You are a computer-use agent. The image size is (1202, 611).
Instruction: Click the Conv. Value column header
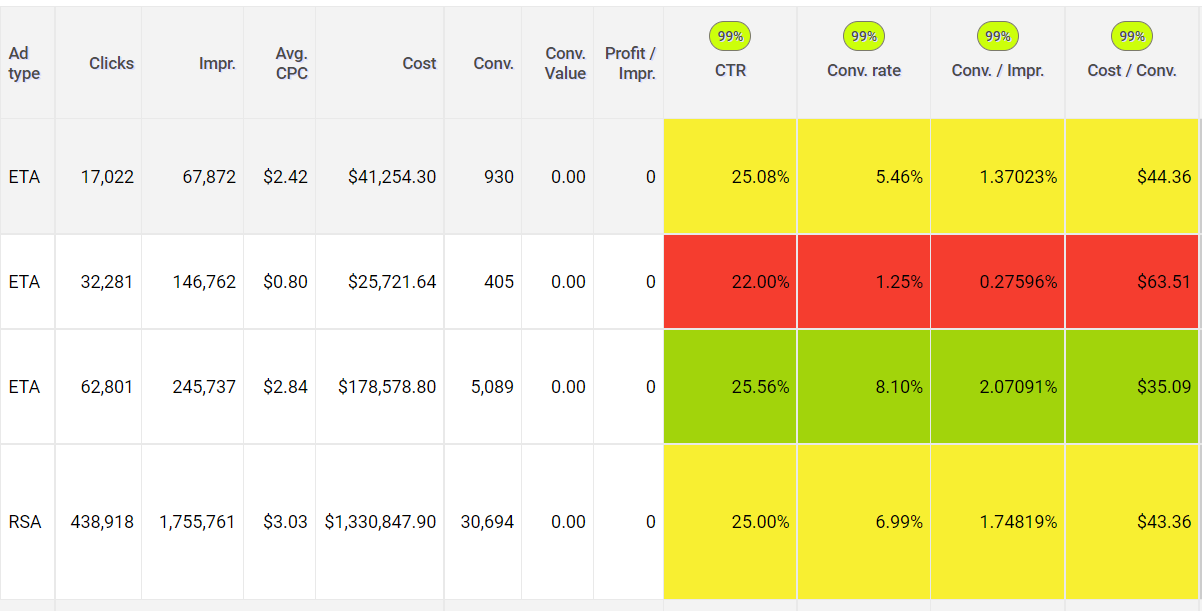(x=565, y=63)
